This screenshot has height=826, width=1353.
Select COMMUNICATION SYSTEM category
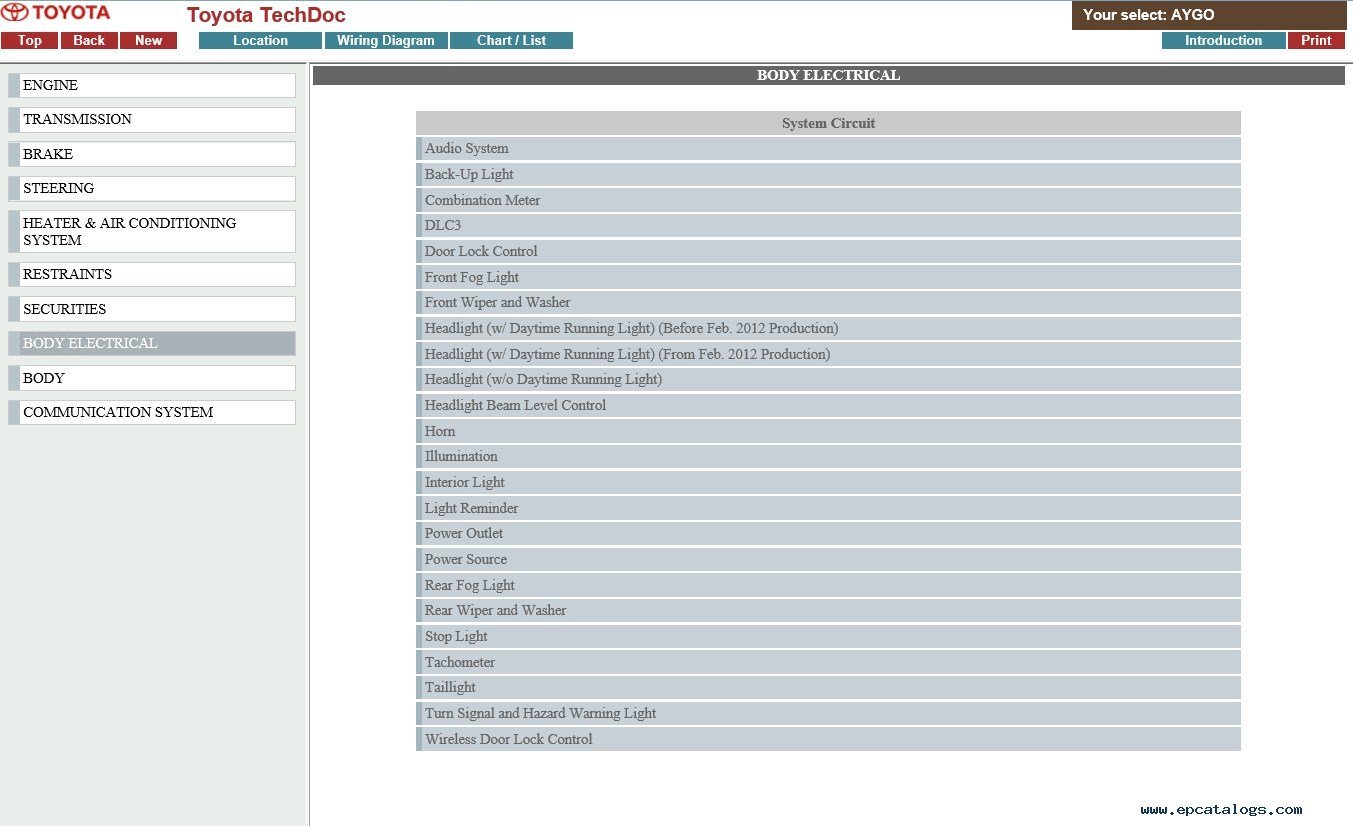152,412
